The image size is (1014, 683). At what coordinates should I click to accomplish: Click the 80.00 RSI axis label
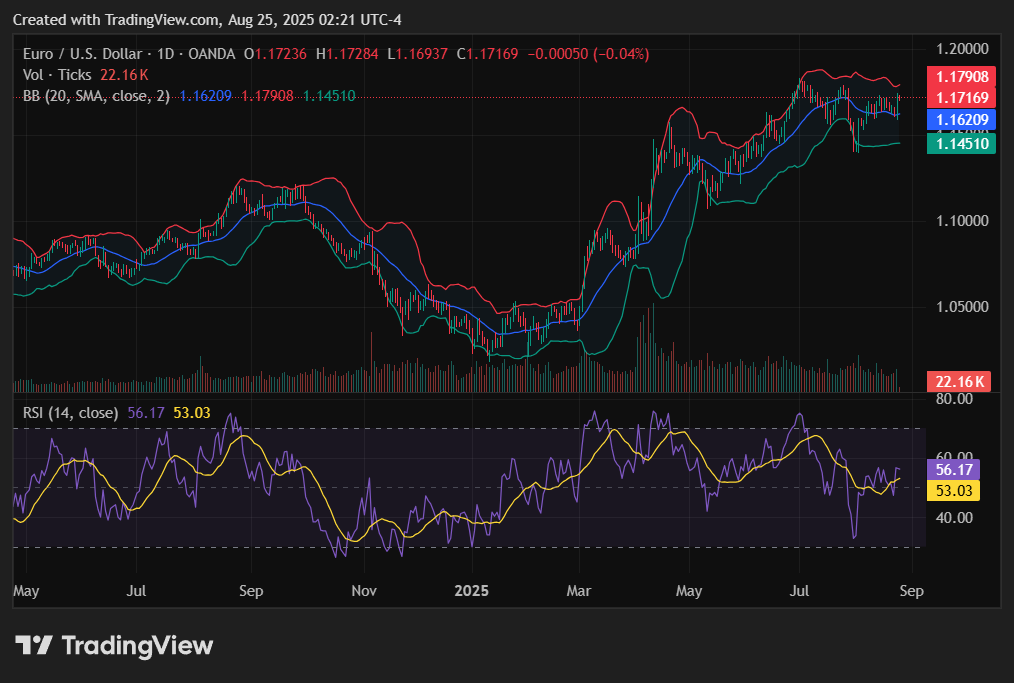[954, 399]
